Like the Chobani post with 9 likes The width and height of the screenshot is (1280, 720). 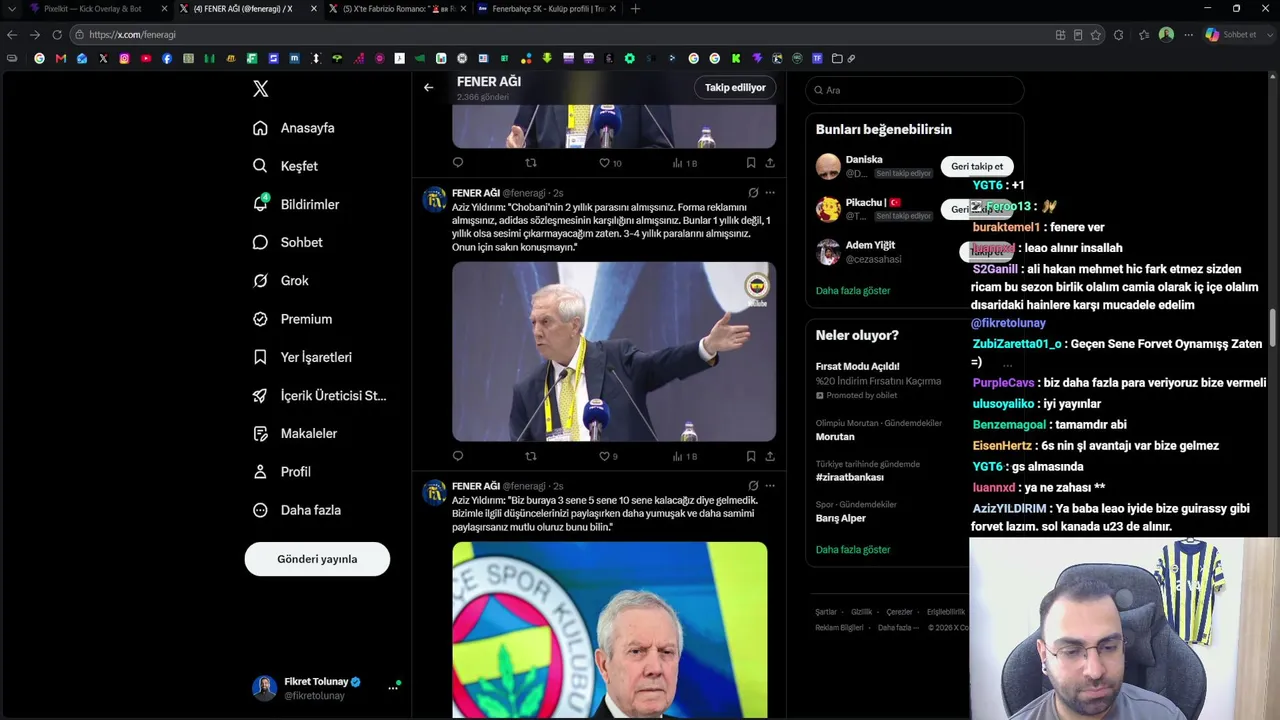pyautogui.click(x=608, y=456)
